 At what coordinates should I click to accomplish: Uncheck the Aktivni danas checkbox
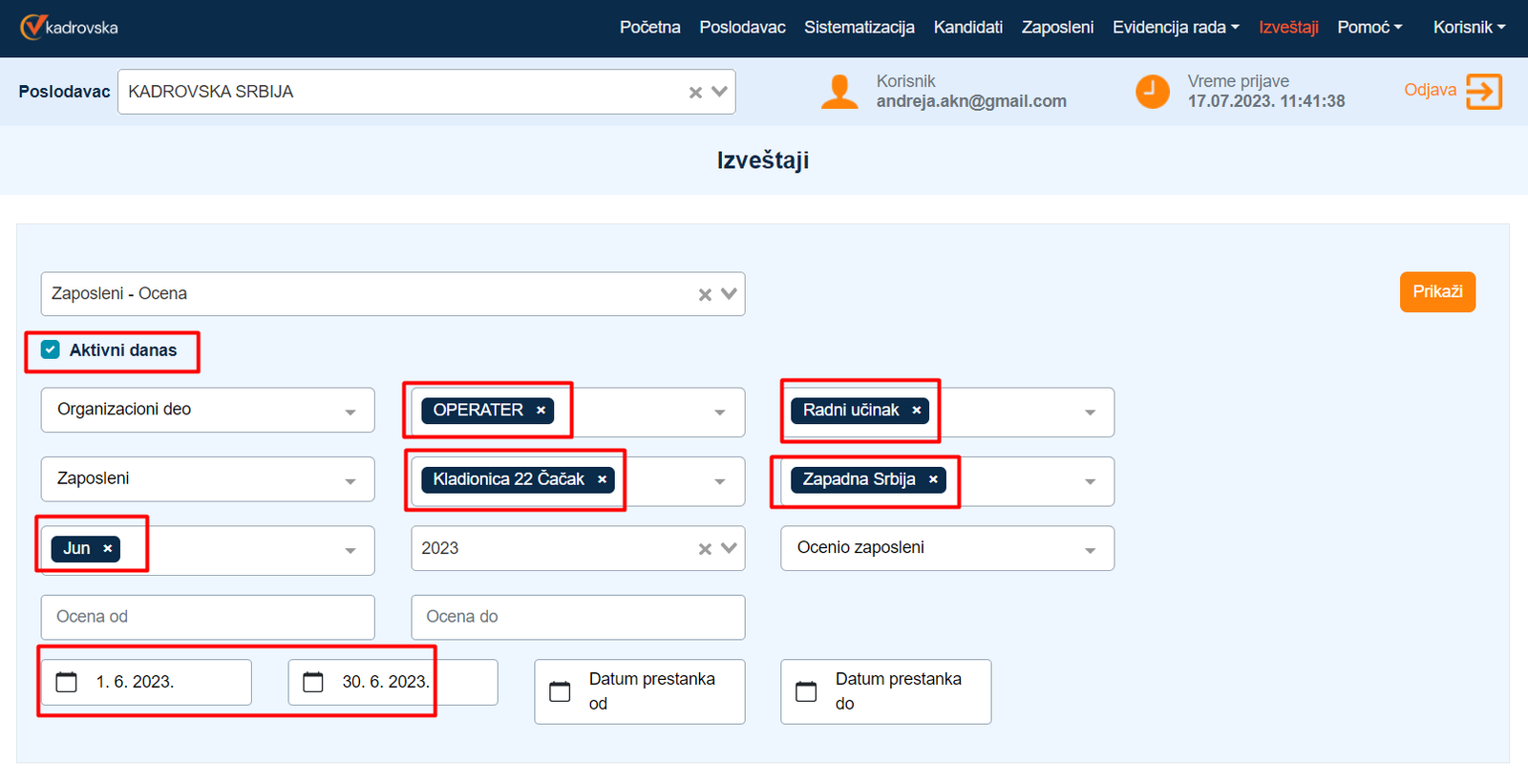51,350
